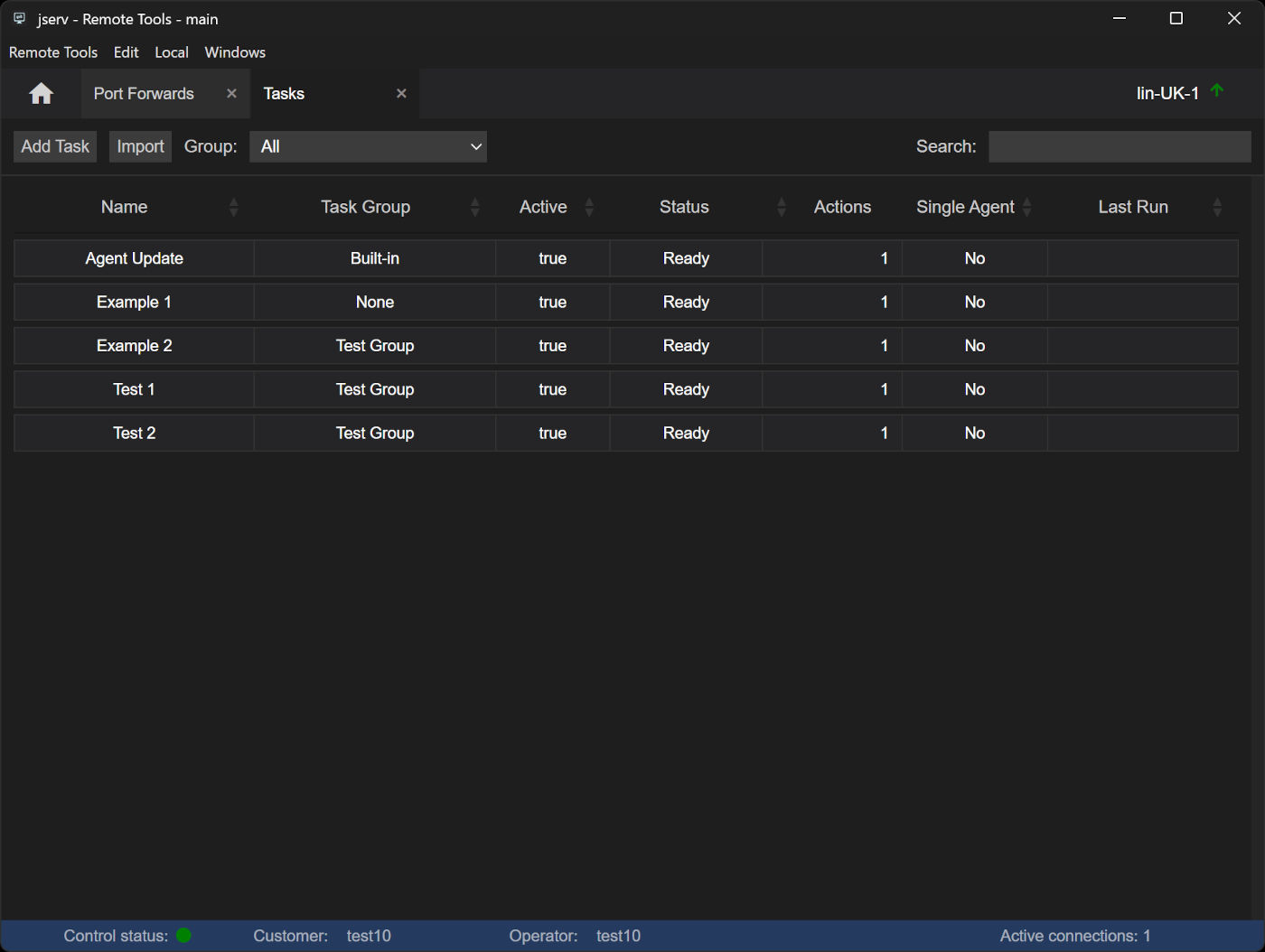The height and width of the screenshot is (952, 1265).
Task: Click the green lin-UK-1 connection arrow
Action: pyautogui.click(x=1217, y=90)
